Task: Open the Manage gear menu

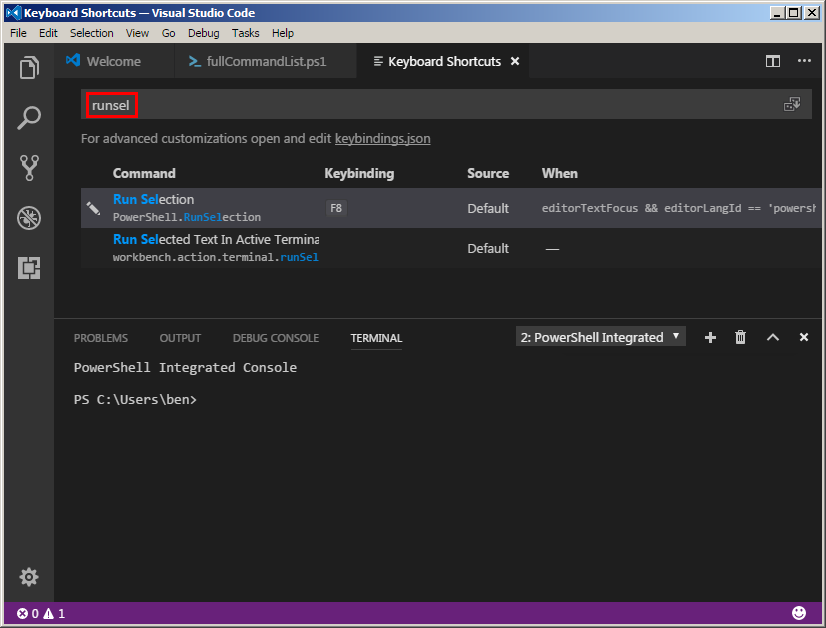Action: coord(29,577)
